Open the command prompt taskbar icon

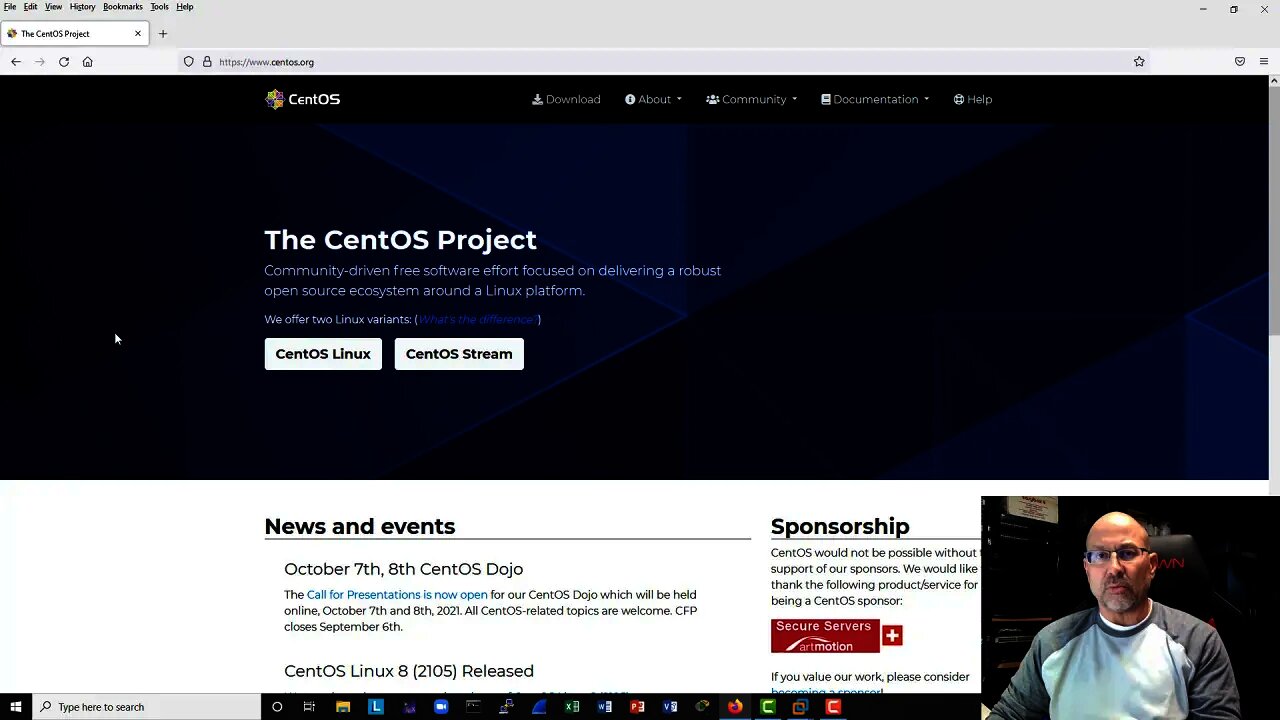pyautogui.click(x=474, y=707)
